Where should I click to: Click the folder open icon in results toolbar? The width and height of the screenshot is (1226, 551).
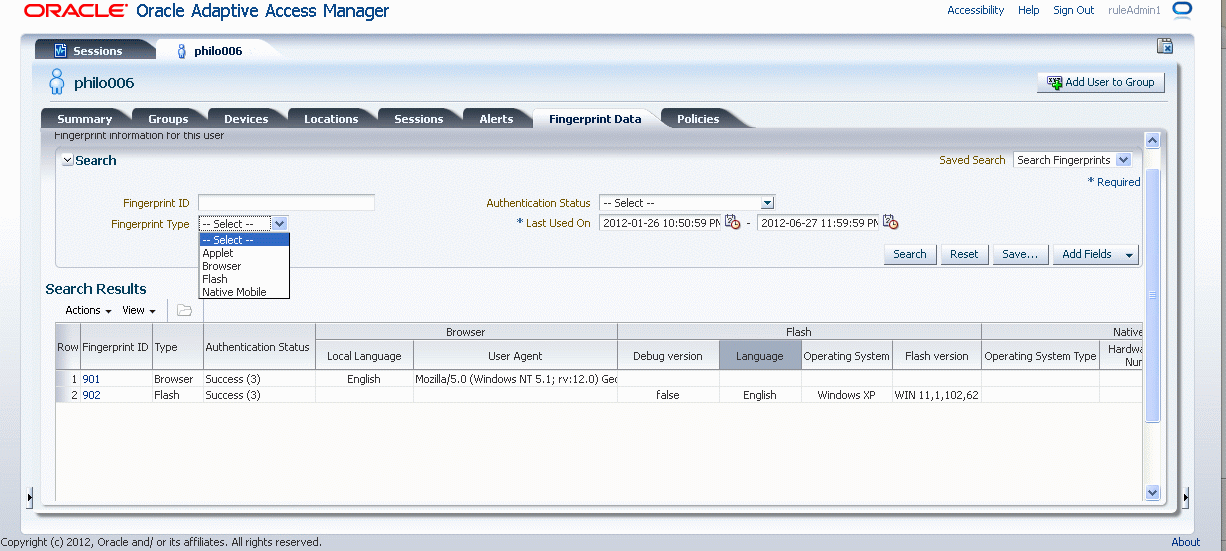click(184, 310)
